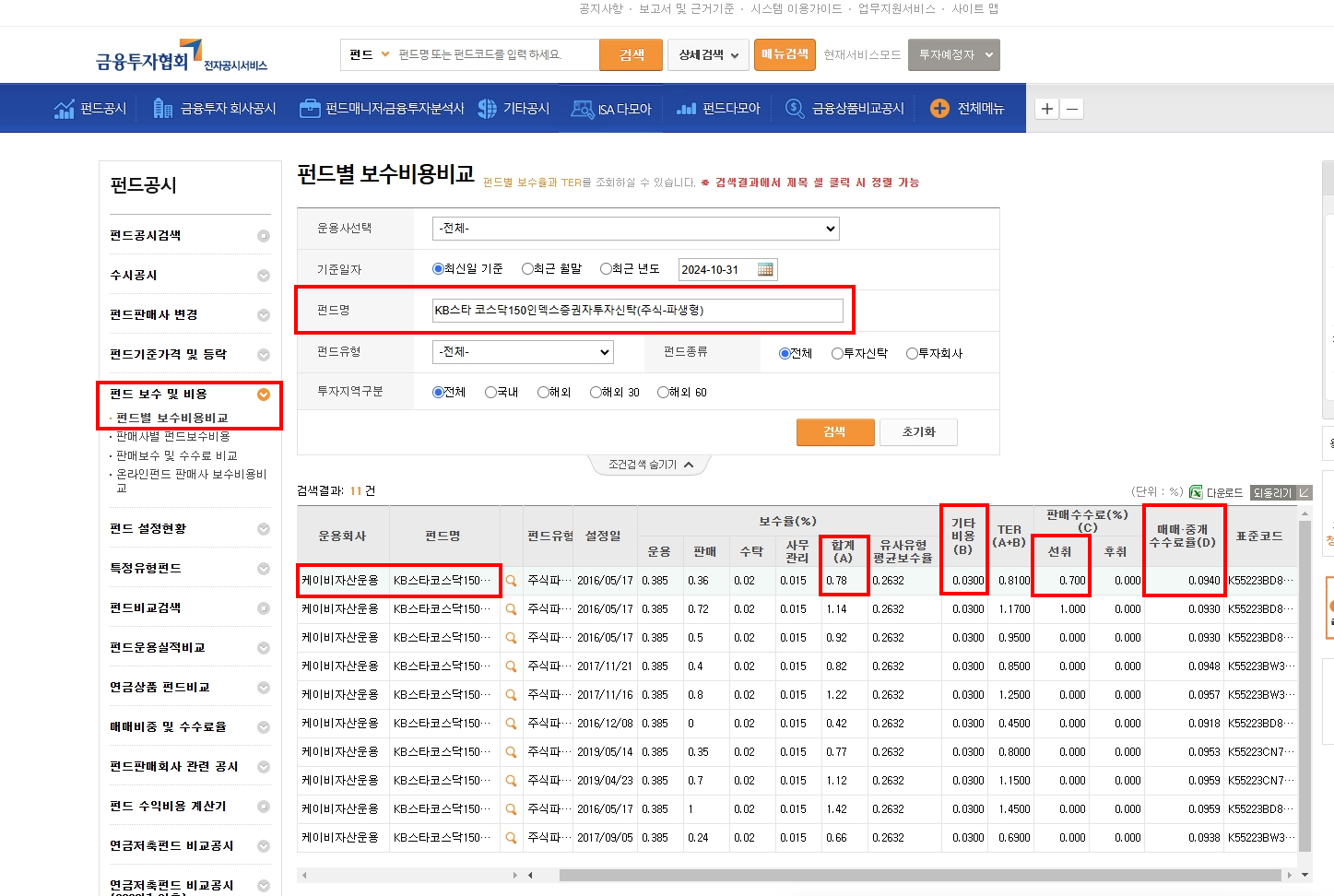1334x896 pixels.
Task: Open the 운용사선택 dropdown
Action: click(x=636, y=229)
